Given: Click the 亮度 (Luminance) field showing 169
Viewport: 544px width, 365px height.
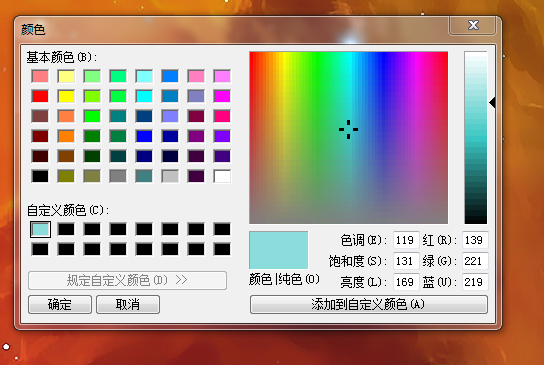Looking at the screenshot, I should point(406,282).
